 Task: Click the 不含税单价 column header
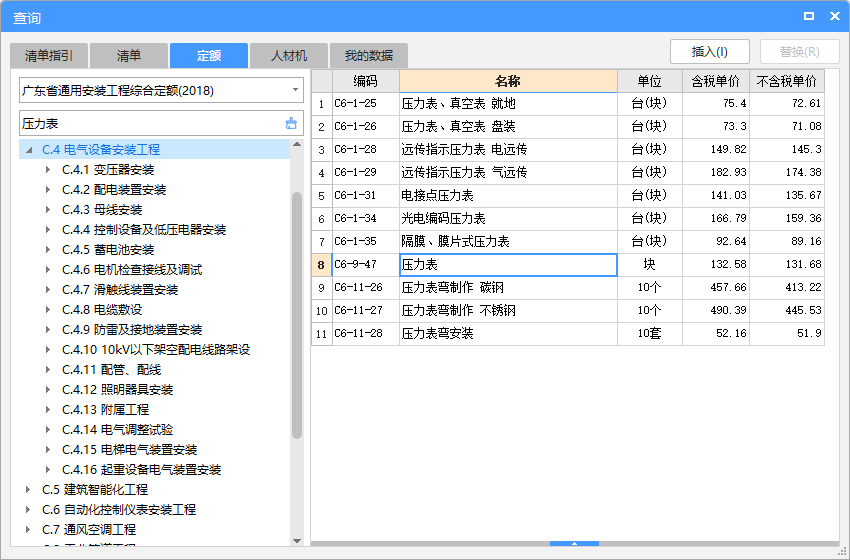(x=787, y=81)
